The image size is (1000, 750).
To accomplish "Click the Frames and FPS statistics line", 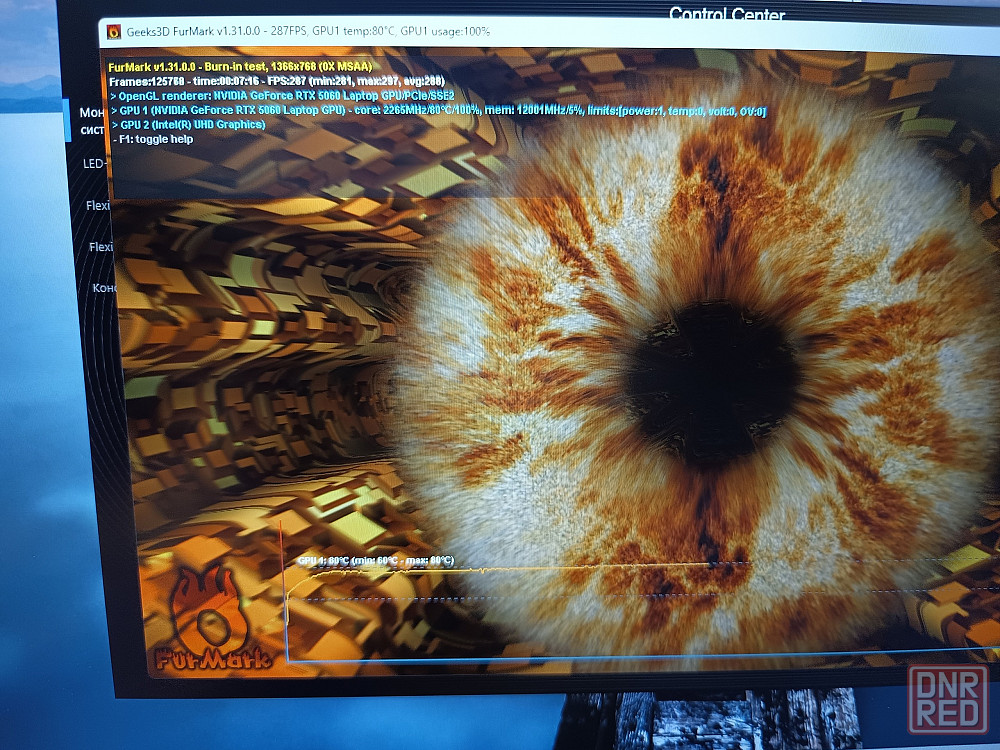I will tap(276, 80).
